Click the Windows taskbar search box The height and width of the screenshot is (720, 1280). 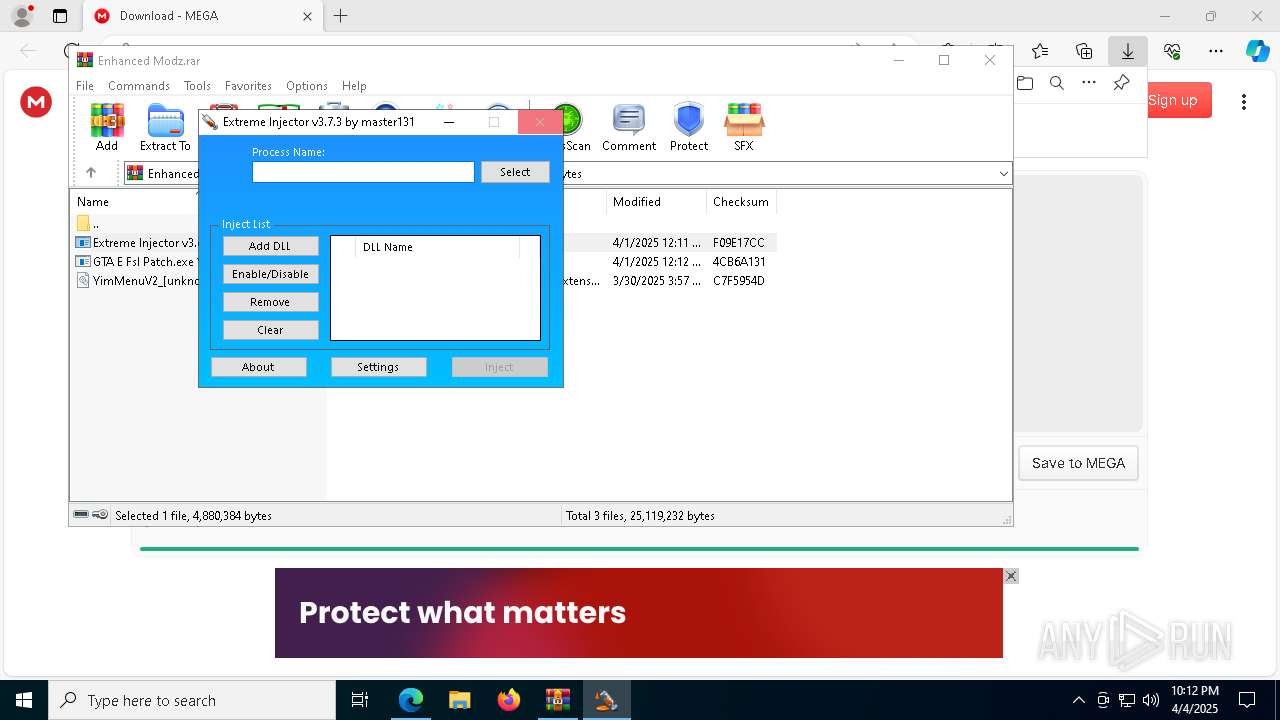coord(192,700)
